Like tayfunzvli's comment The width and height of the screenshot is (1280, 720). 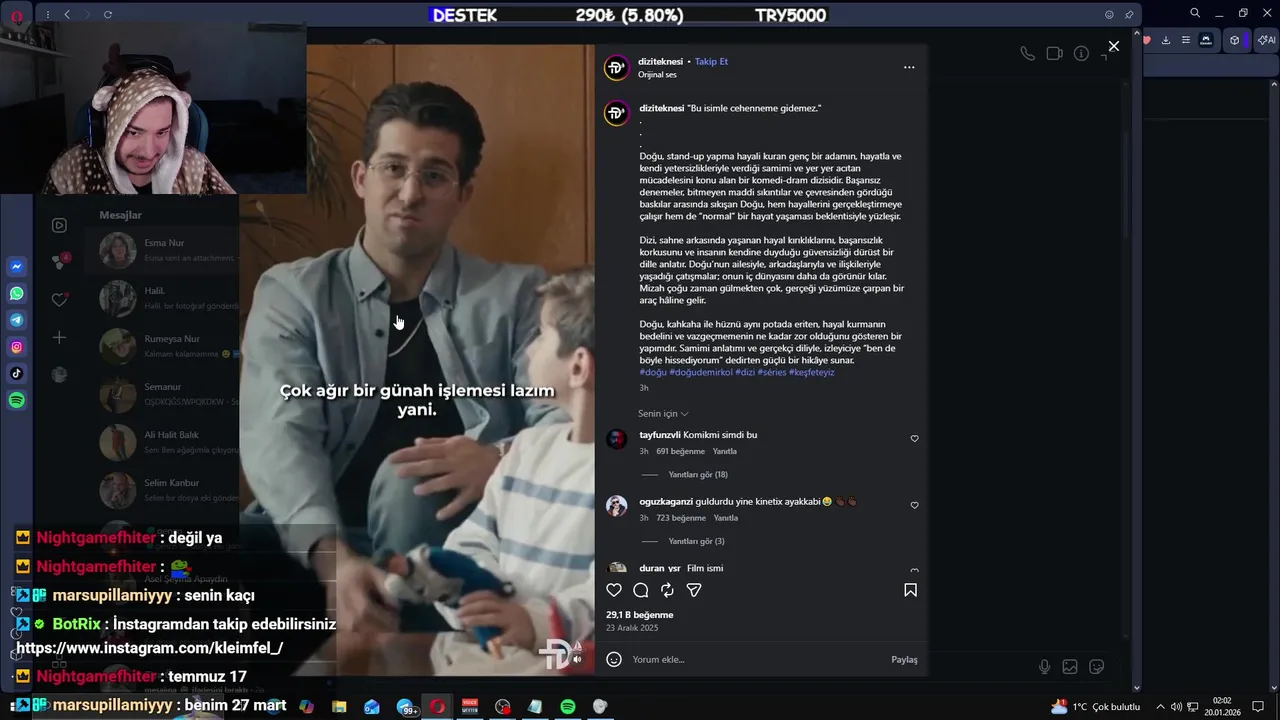[914, 439]
